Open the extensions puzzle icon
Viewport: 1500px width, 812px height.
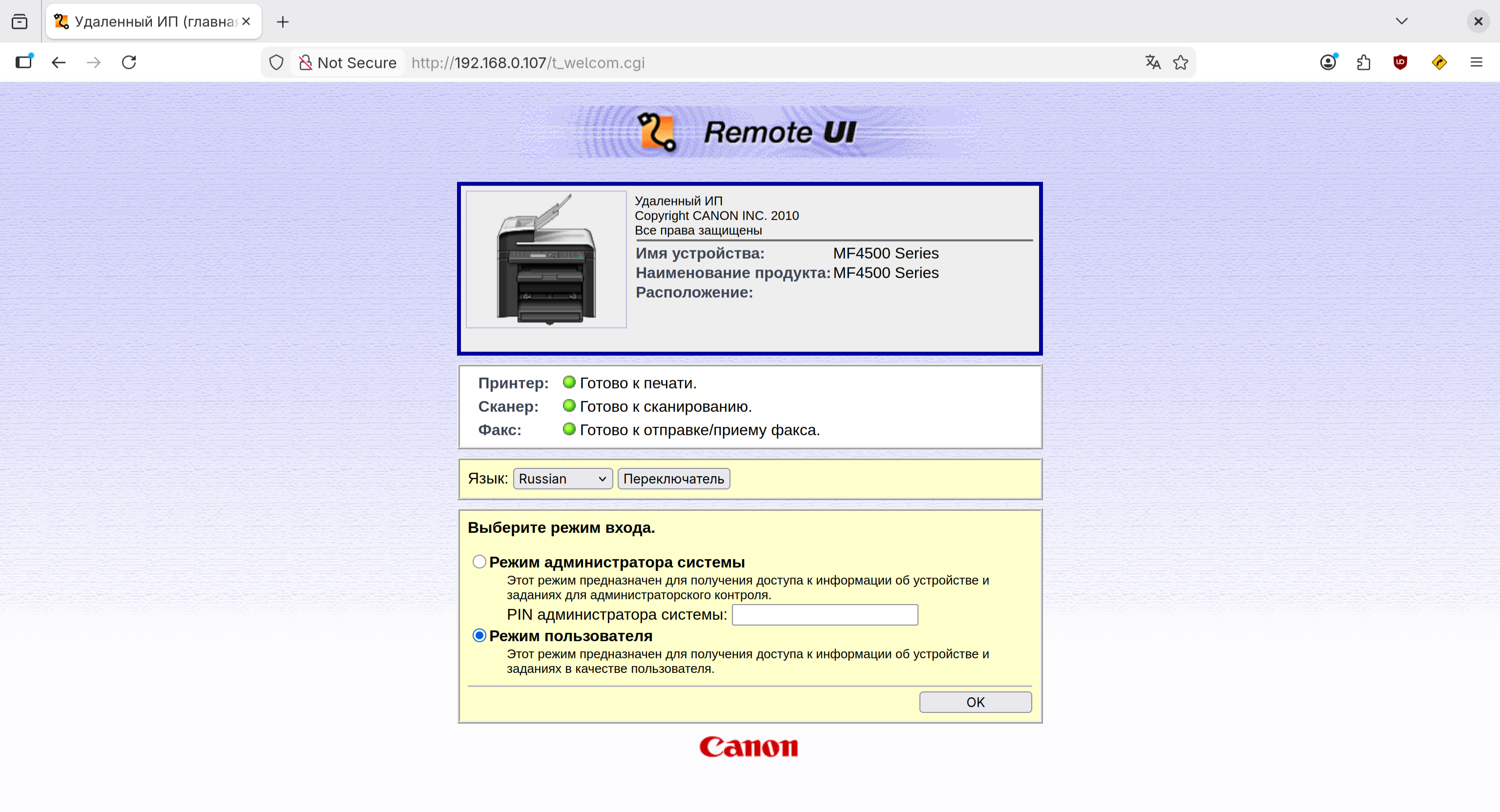coord(1363,62)
